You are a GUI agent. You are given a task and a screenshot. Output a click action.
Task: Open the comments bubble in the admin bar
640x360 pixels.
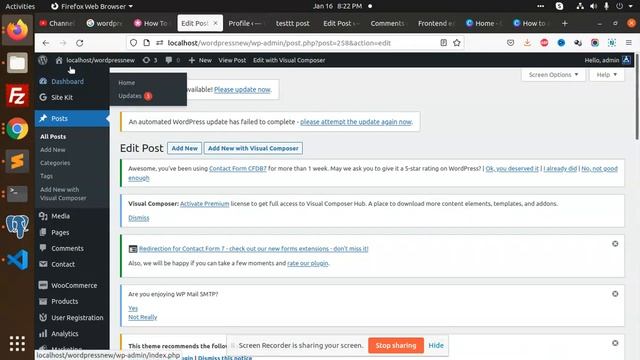[173, 60]
